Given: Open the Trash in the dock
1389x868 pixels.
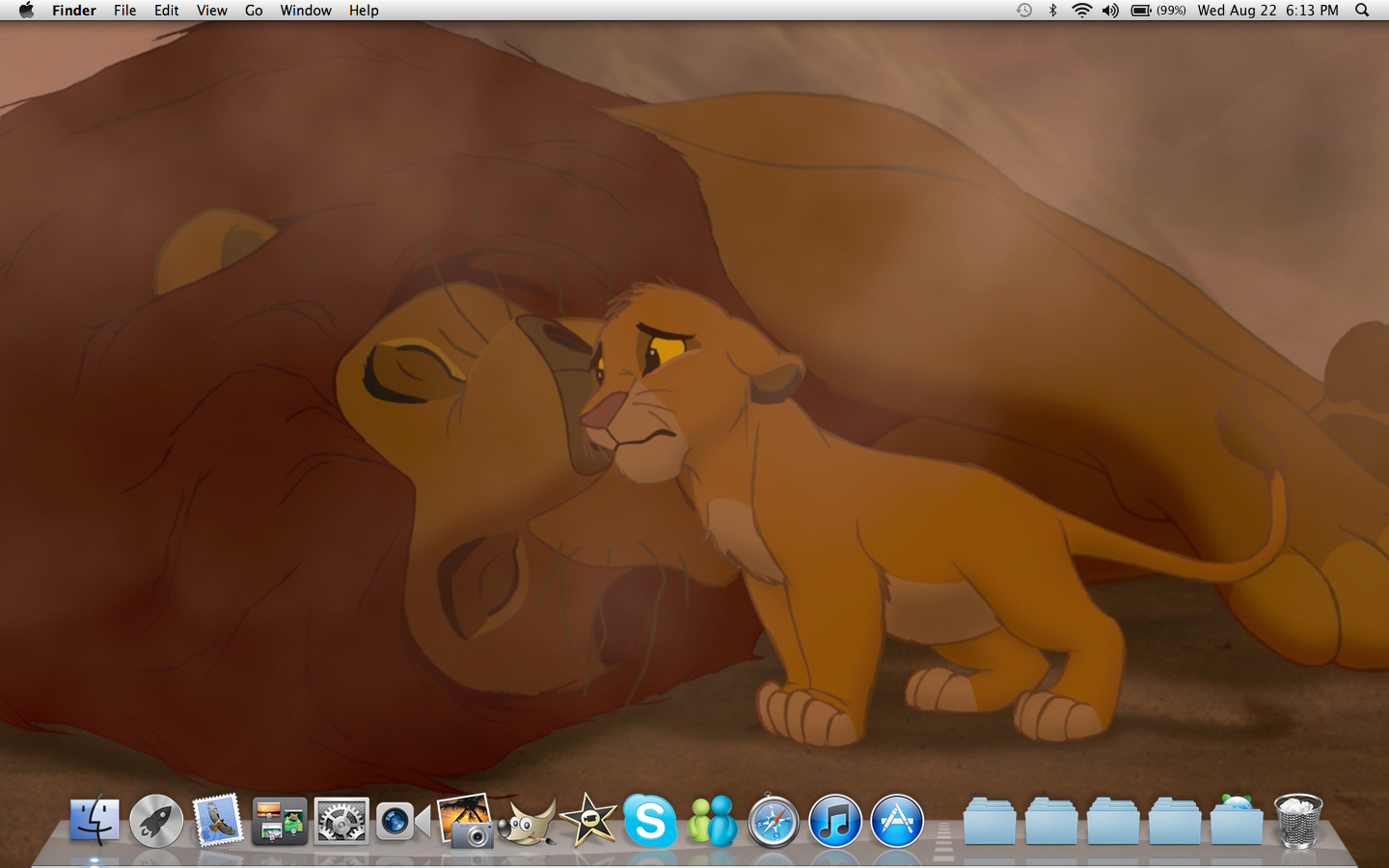Looking at the screenshot, I should 1297,822.
